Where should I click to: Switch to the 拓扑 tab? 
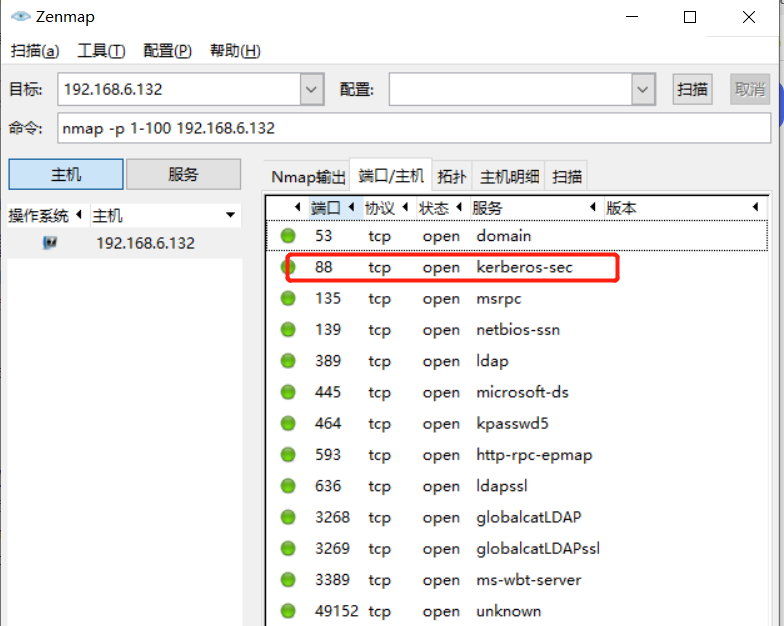pos(452,176)
